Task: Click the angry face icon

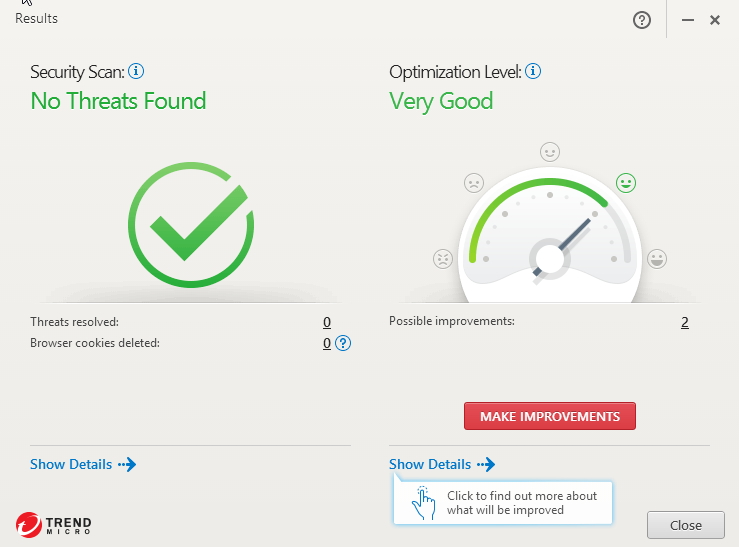Action: click(x=442, y=258)
